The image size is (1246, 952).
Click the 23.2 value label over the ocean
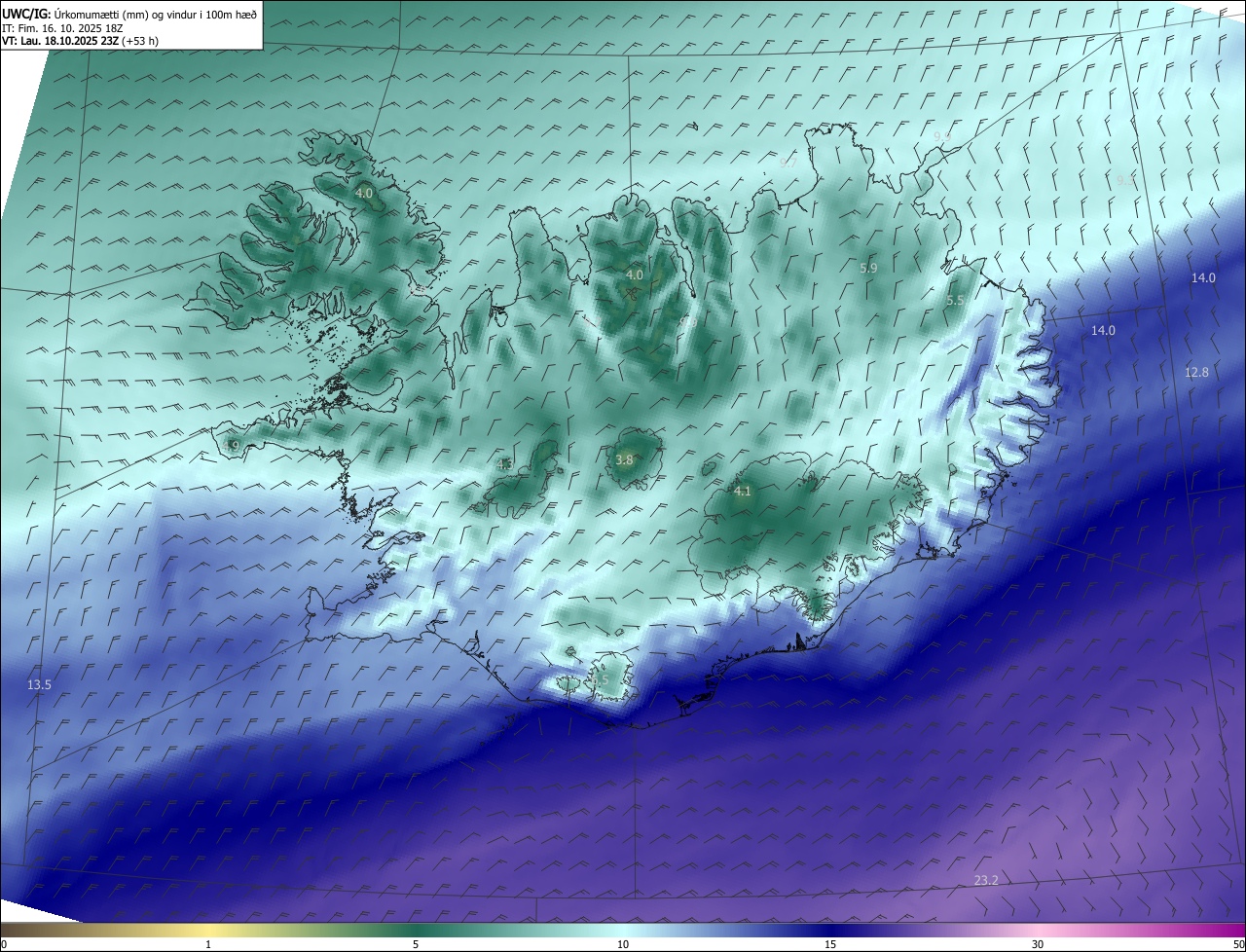986,880
